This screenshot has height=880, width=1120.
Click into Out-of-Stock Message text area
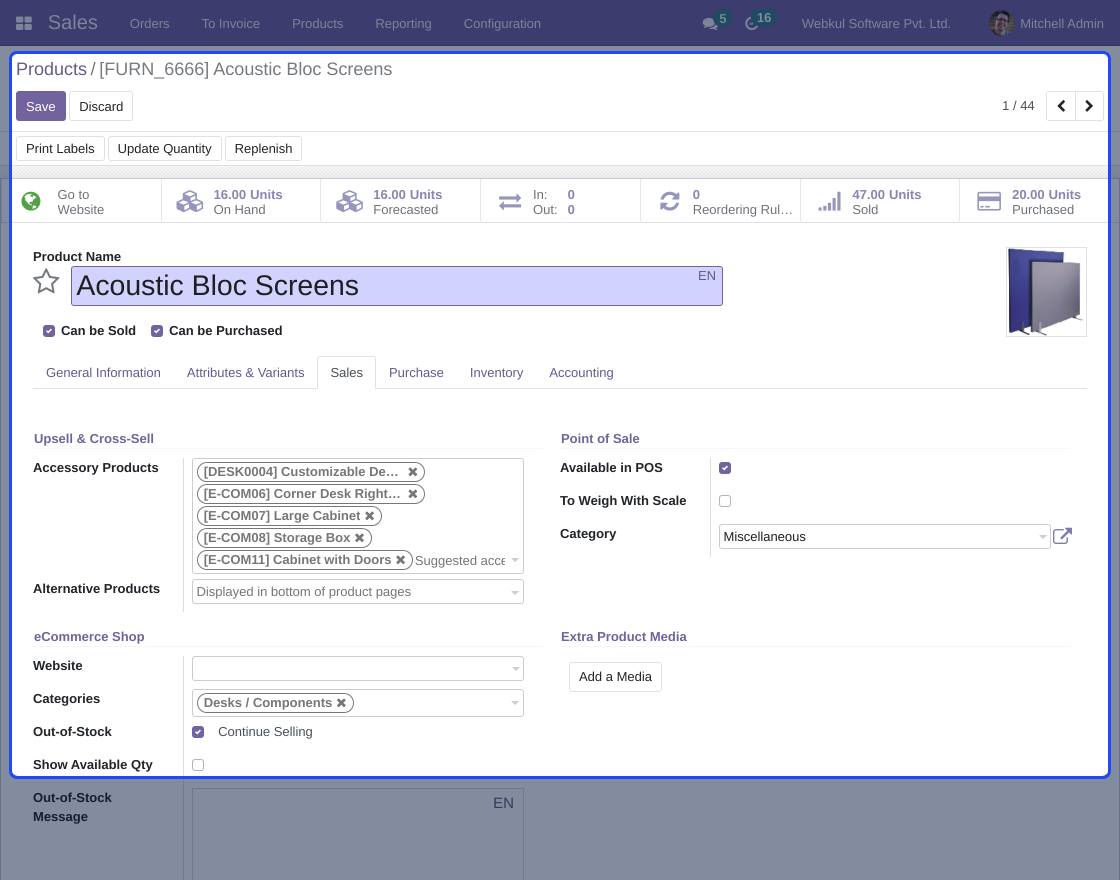(x=358, y=834)
